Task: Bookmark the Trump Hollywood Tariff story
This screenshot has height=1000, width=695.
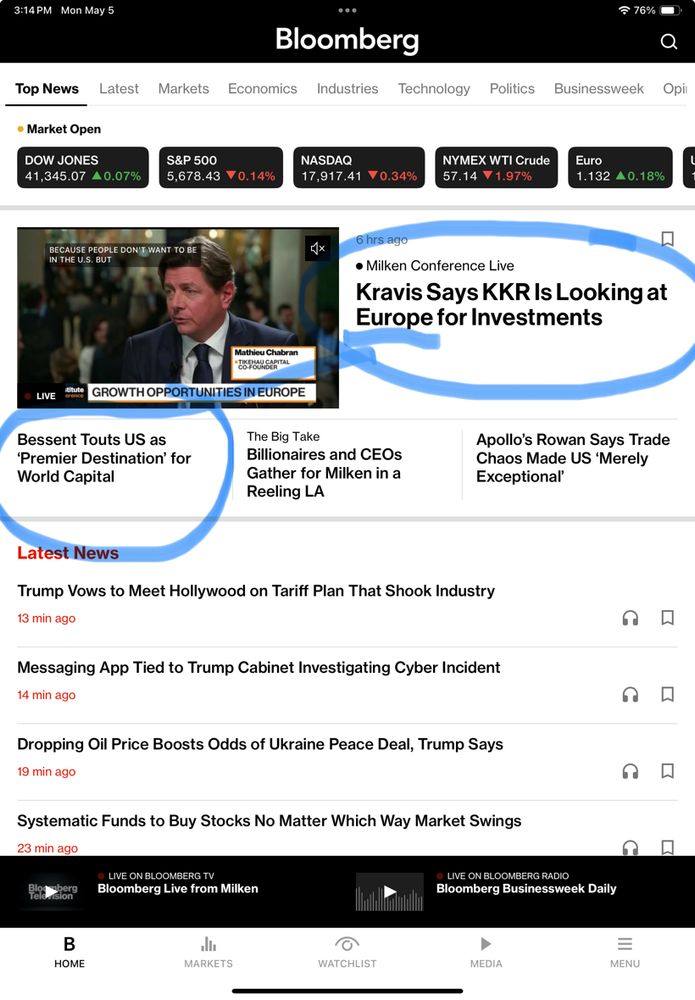Action: click(668, 617)
